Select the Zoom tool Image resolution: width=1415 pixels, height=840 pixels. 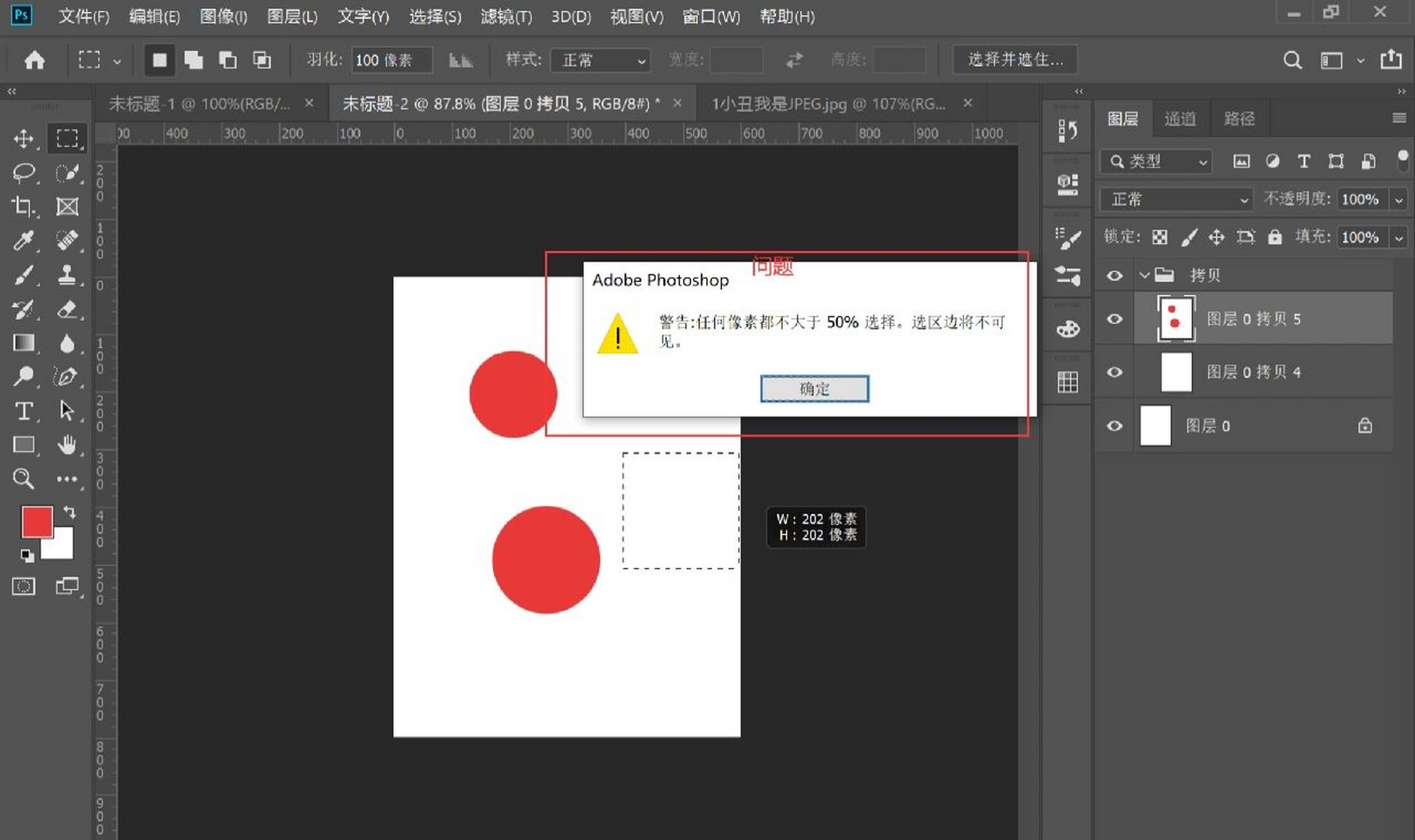click(x=24, y=478)
